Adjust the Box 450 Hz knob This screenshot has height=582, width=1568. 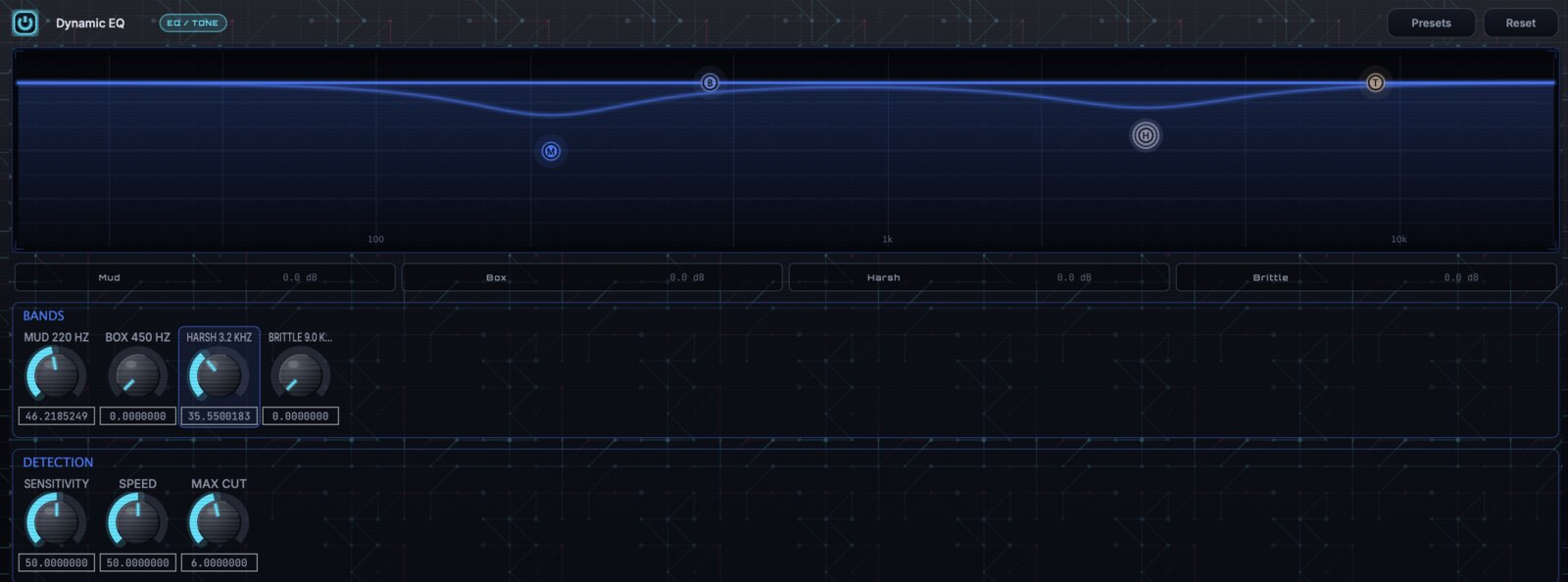[137, 375]
